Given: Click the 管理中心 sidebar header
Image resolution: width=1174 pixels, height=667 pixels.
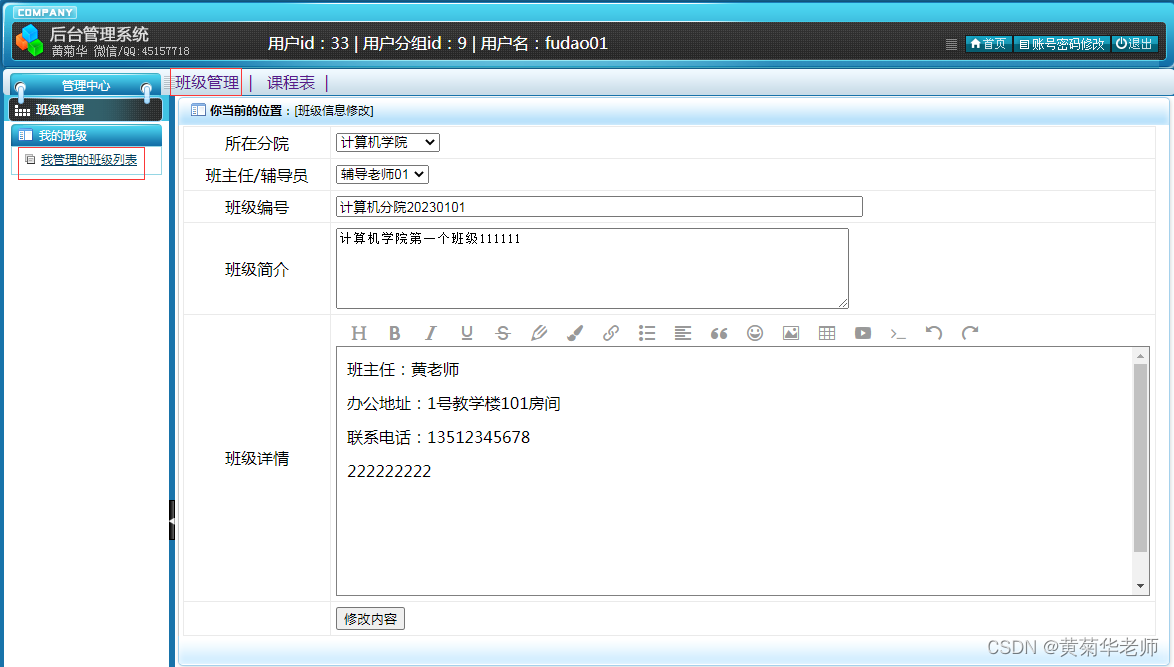Looking at the screenshot, I should [x=85, y=85].
